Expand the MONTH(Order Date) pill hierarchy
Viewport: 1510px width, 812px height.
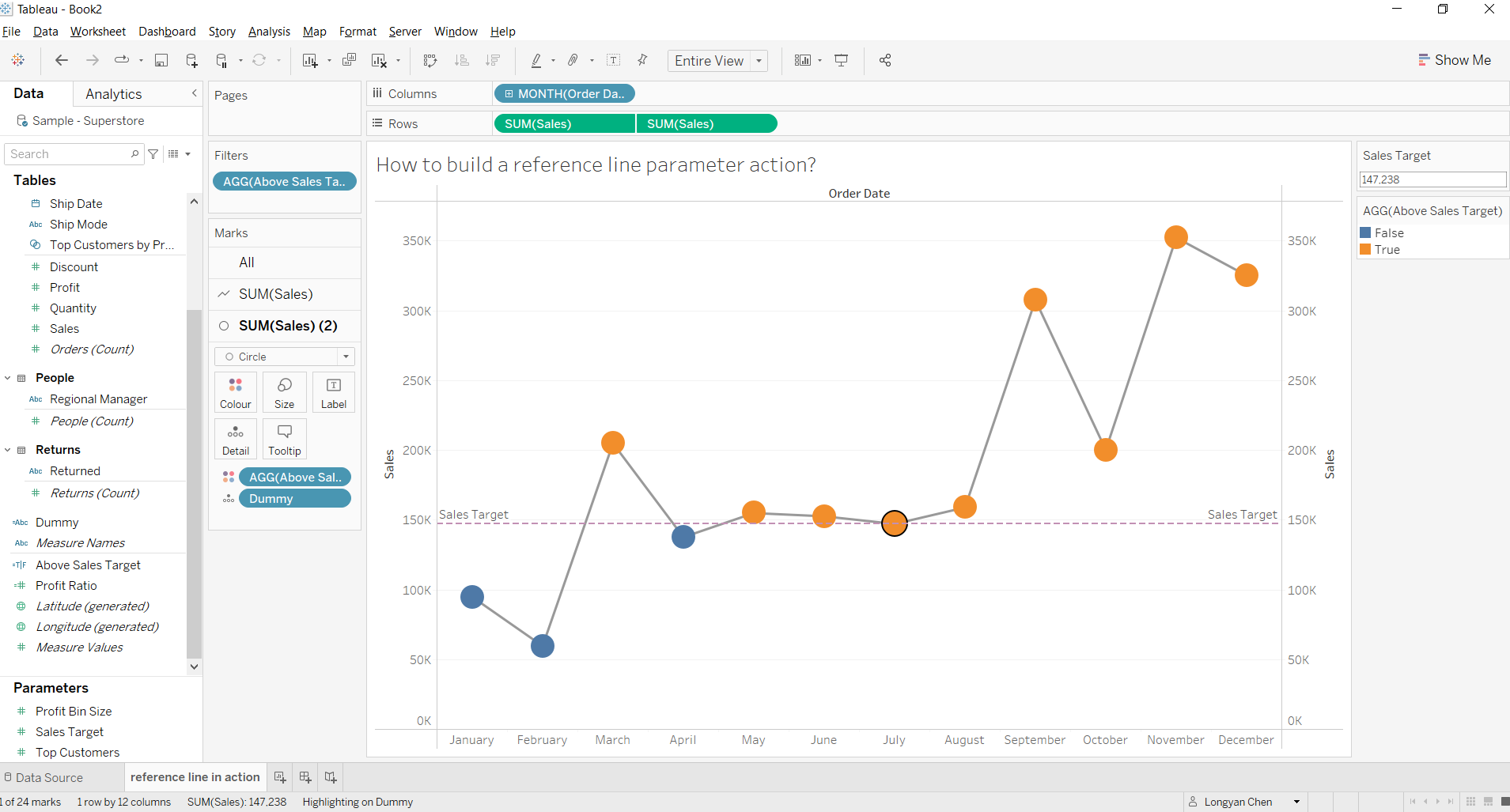pyautogui.click(x=509, y=93)
